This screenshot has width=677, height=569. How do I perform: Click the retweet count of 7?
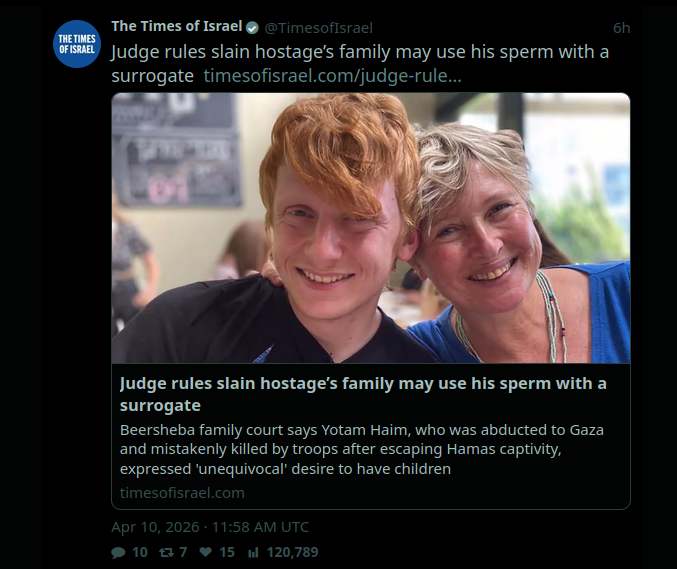click(x=183, y=552)
